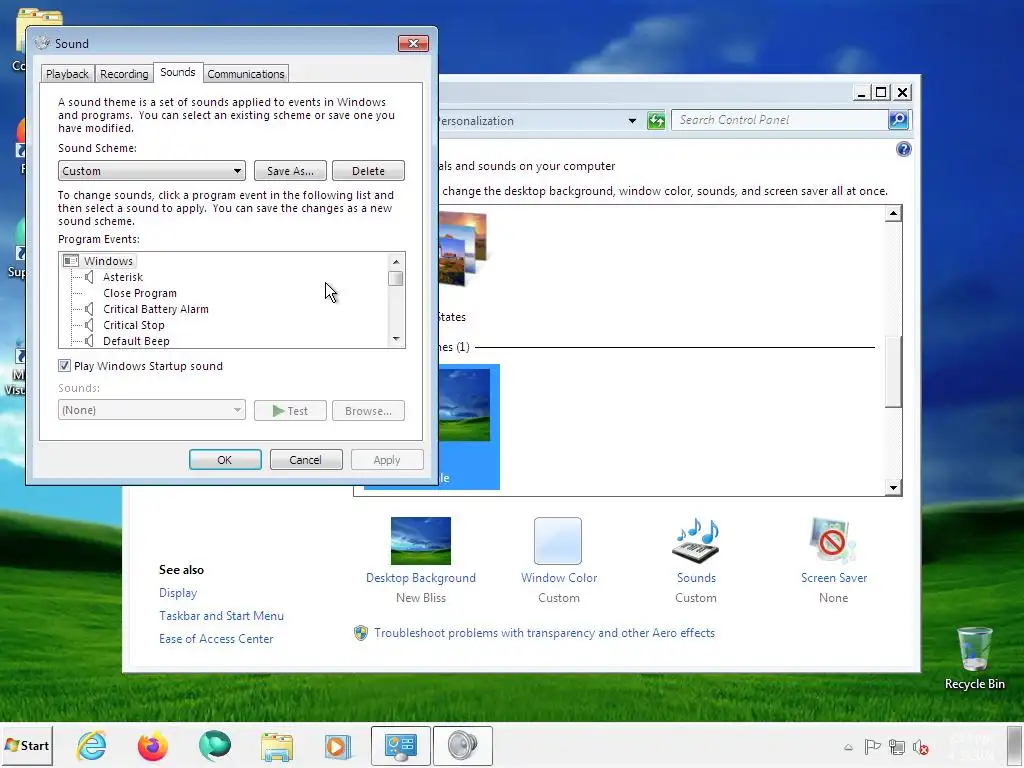Click the Test sound button

(290, 411)
